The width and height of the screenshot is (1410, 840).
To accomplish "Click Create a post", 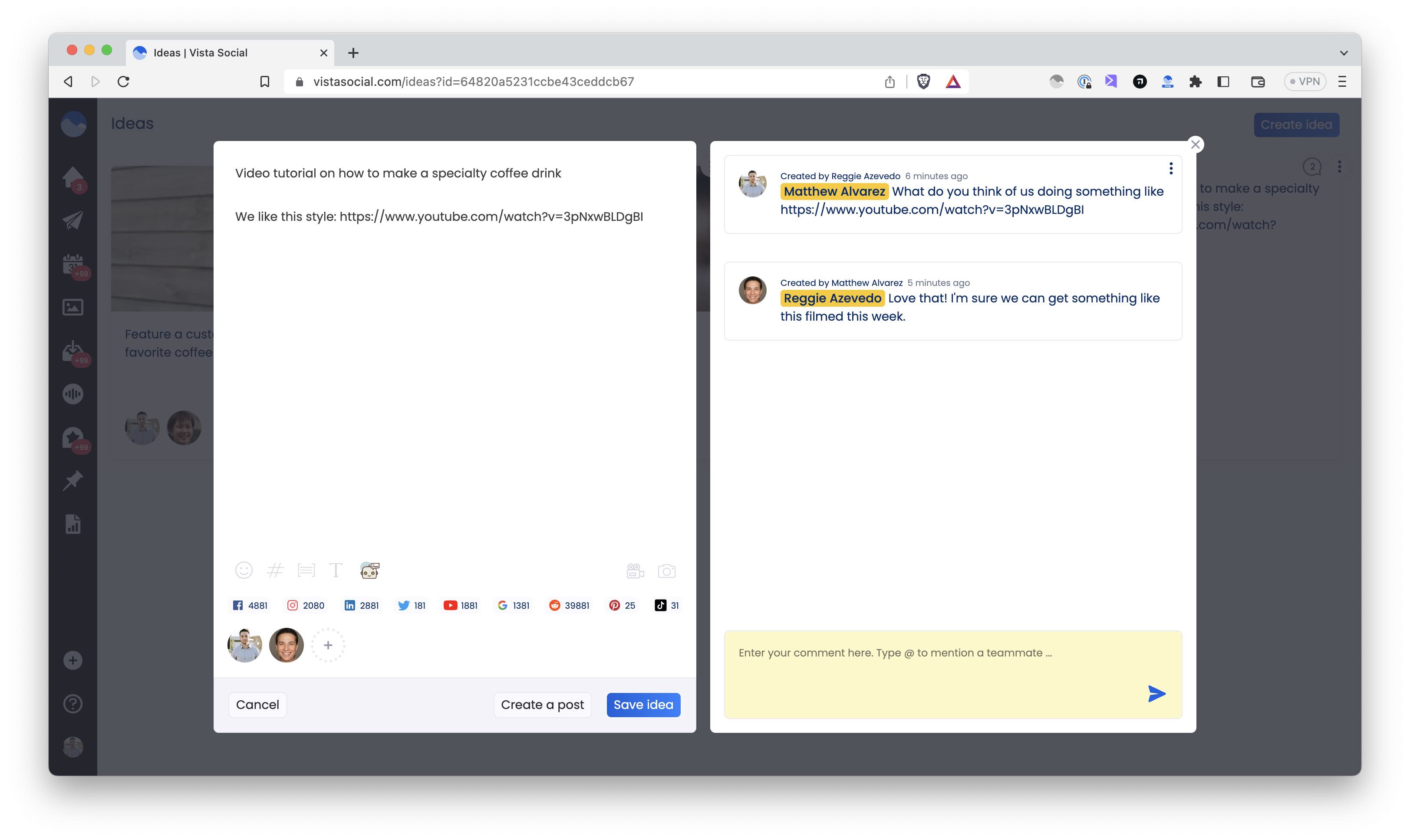I will tap(542, 705).
